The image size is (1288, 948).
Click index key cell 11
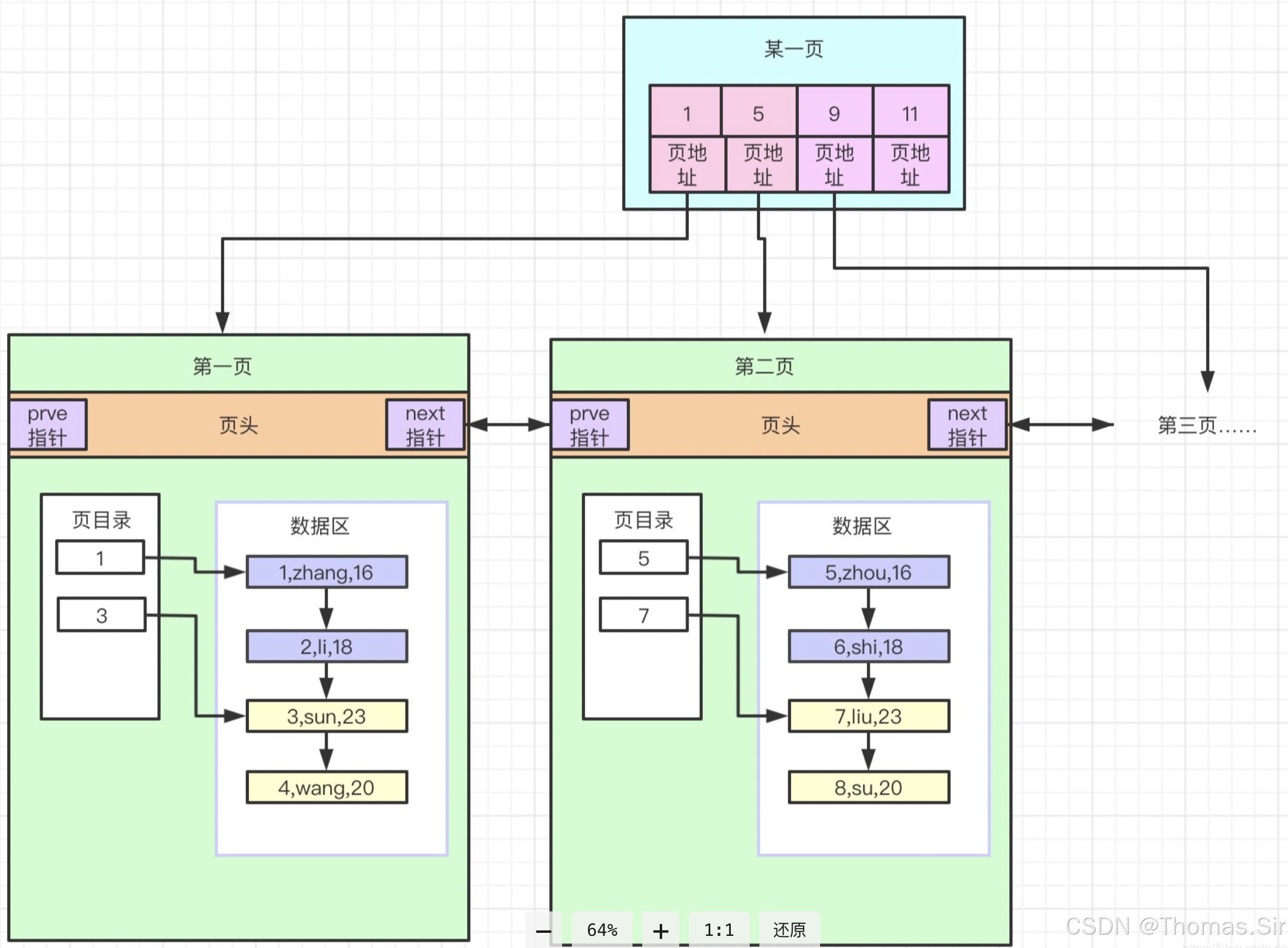(x=910, y=113)
